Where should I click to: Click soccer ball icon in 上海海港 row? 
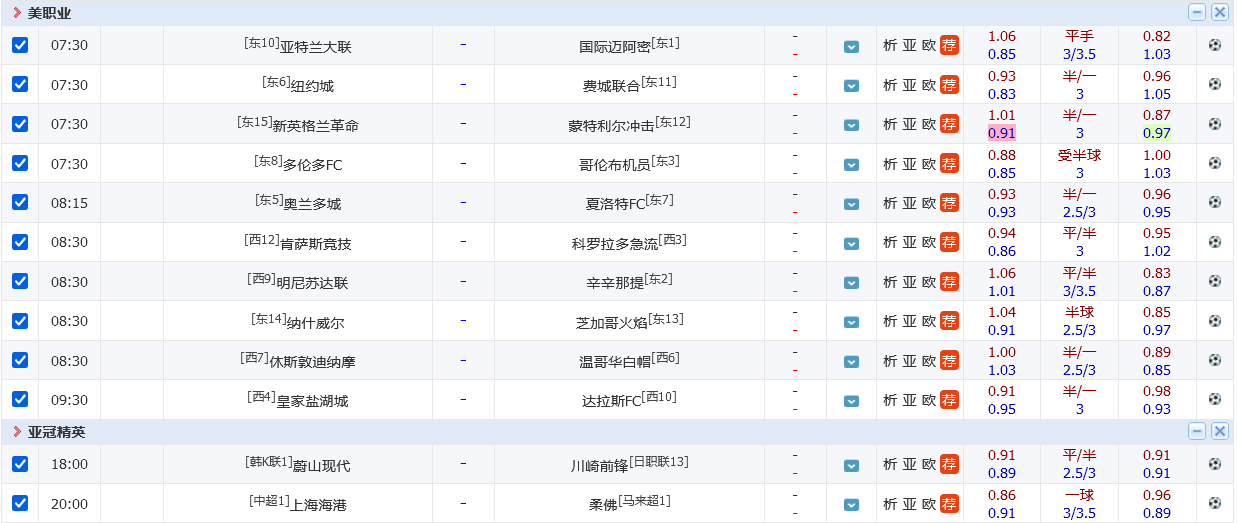(x=1214, y=504)
